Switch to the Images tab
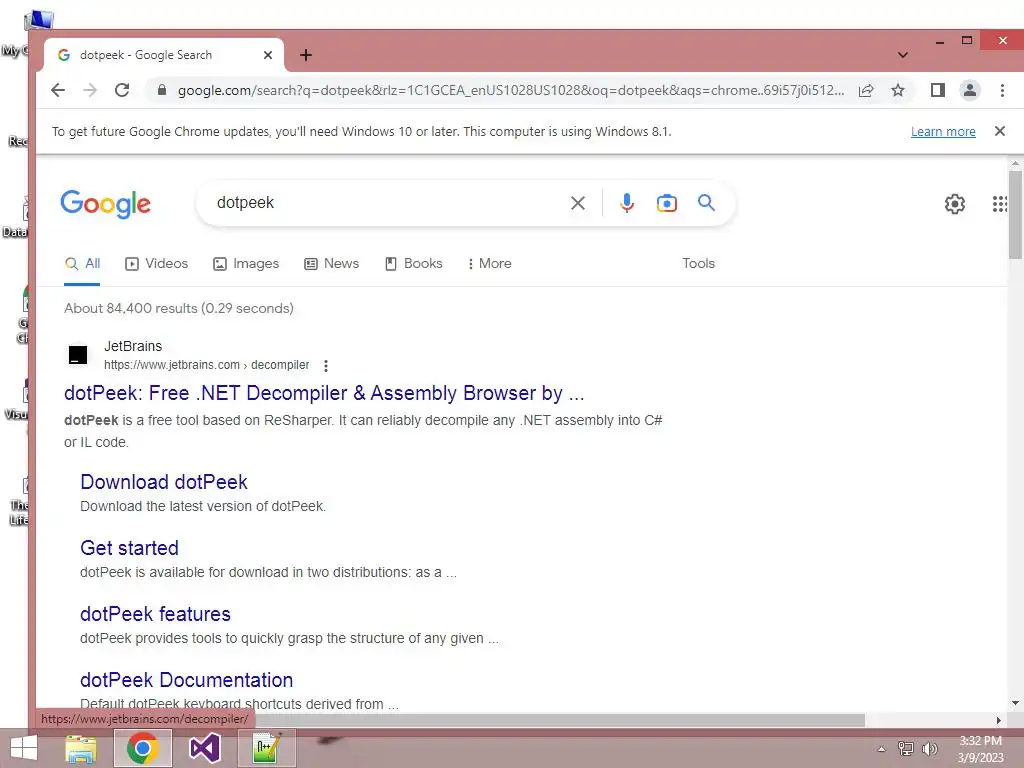 tap(246, 264)
